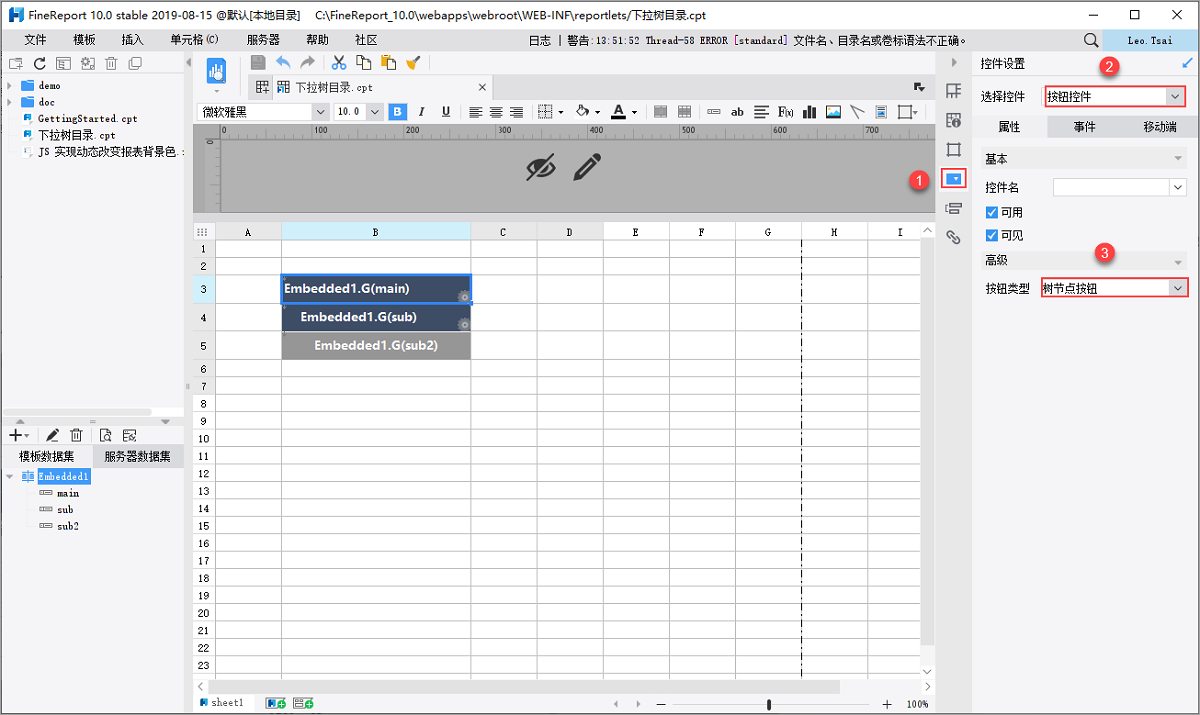Select the sheet1 tab
Screen dimensions: 1200x715
(221, 703)
